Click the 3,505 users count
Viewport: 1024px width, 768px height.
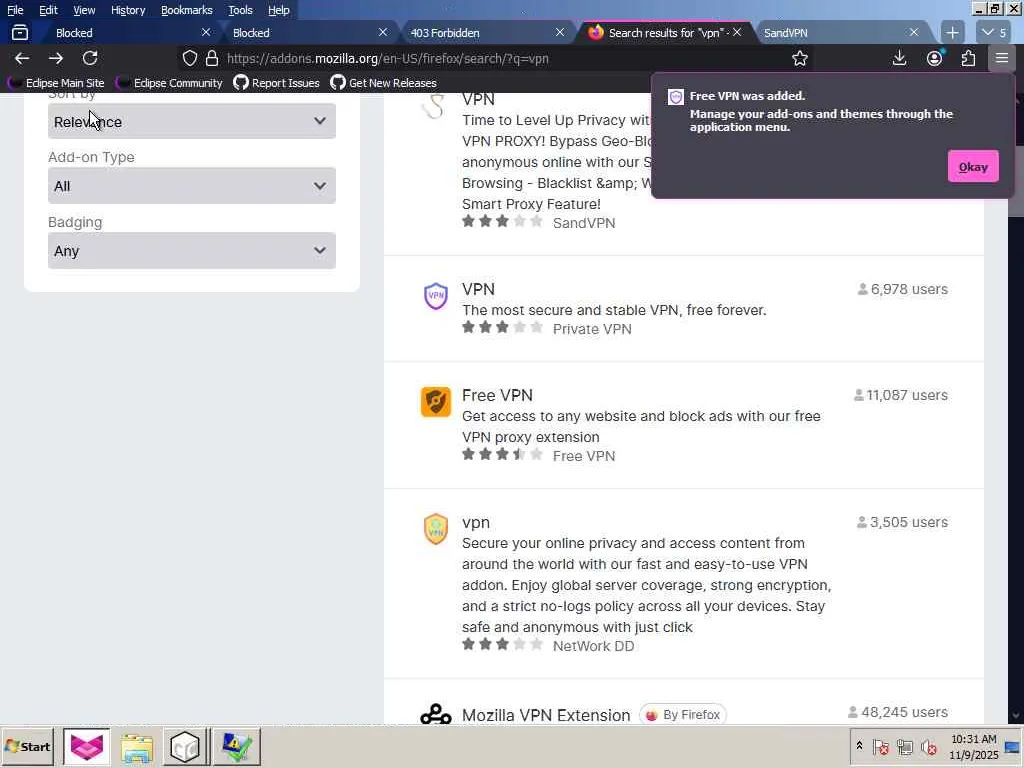902,522
